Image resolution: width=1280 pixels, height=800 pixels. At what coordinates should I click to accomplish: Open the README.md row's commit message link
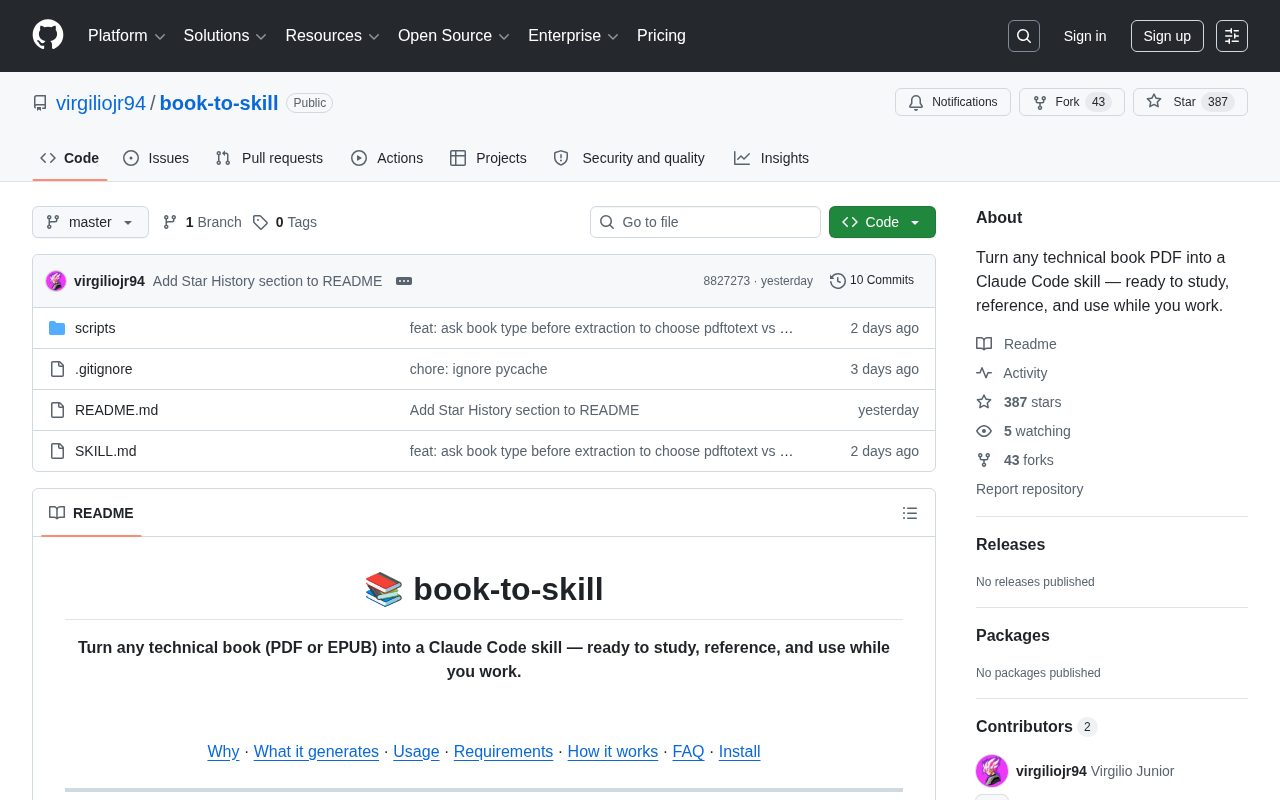[524, 410]
